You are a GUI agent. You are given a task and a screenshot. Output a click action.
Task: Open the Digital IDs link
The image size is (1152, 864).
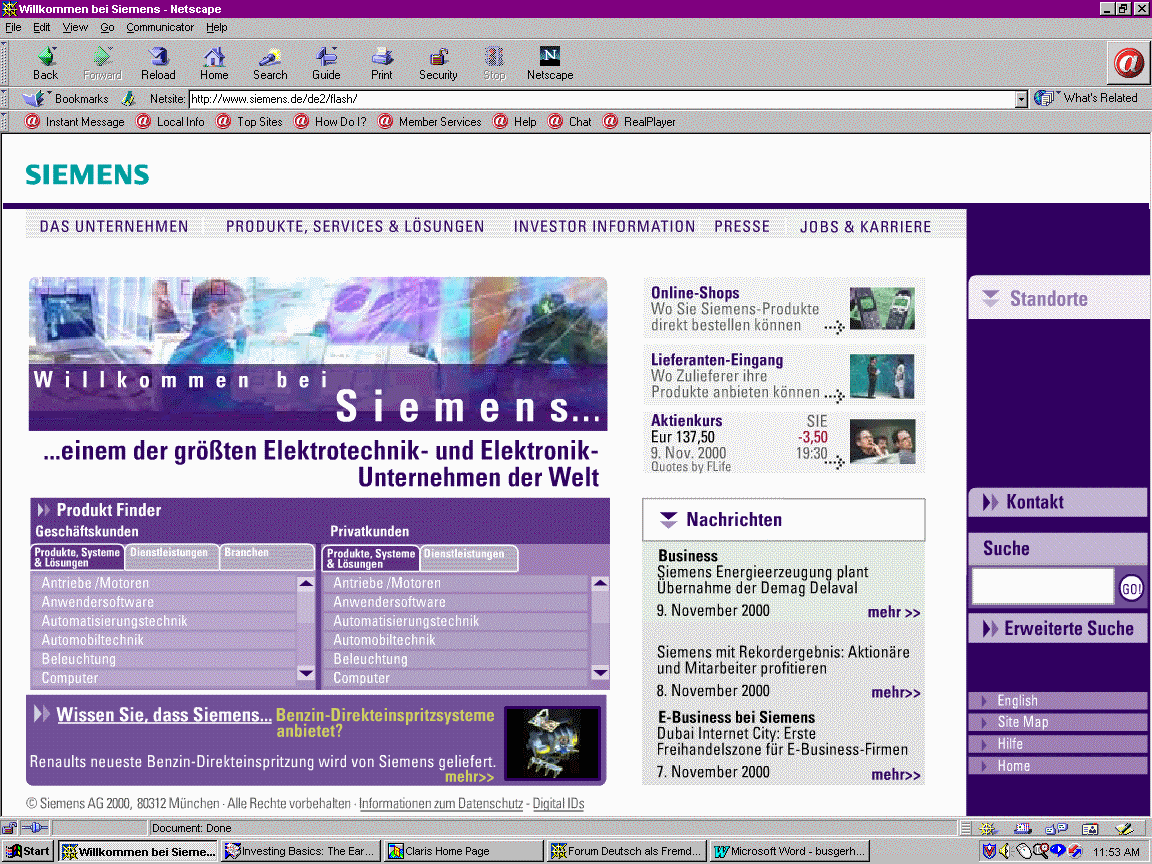pos(558,804)
